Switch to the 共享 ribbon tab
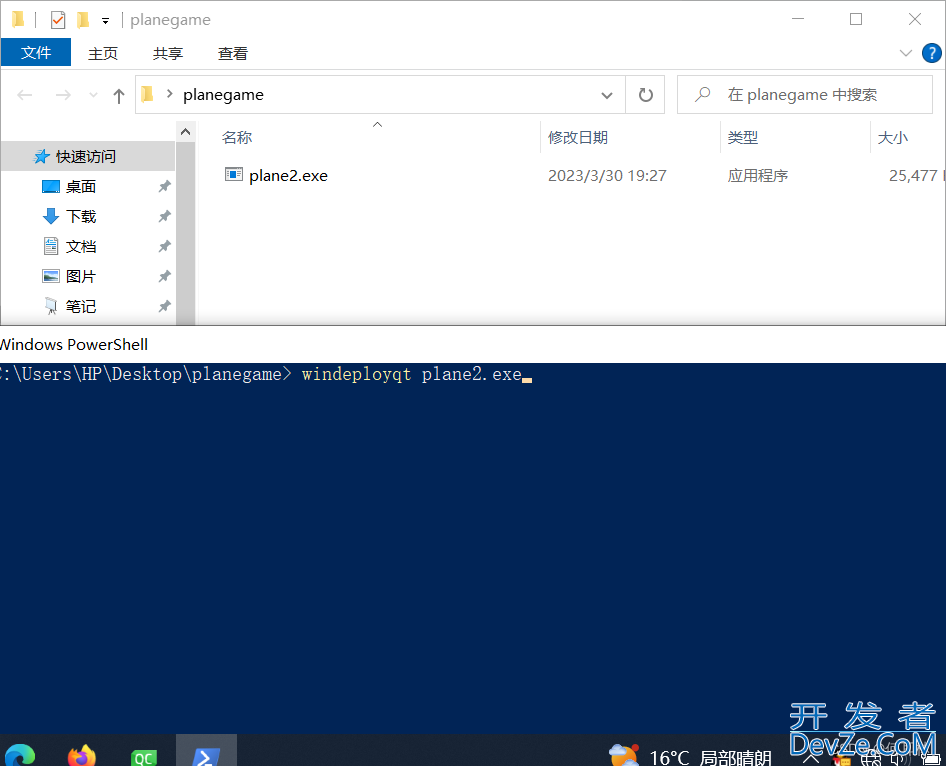This screenshot has width=946, height=766. [168, 54]
